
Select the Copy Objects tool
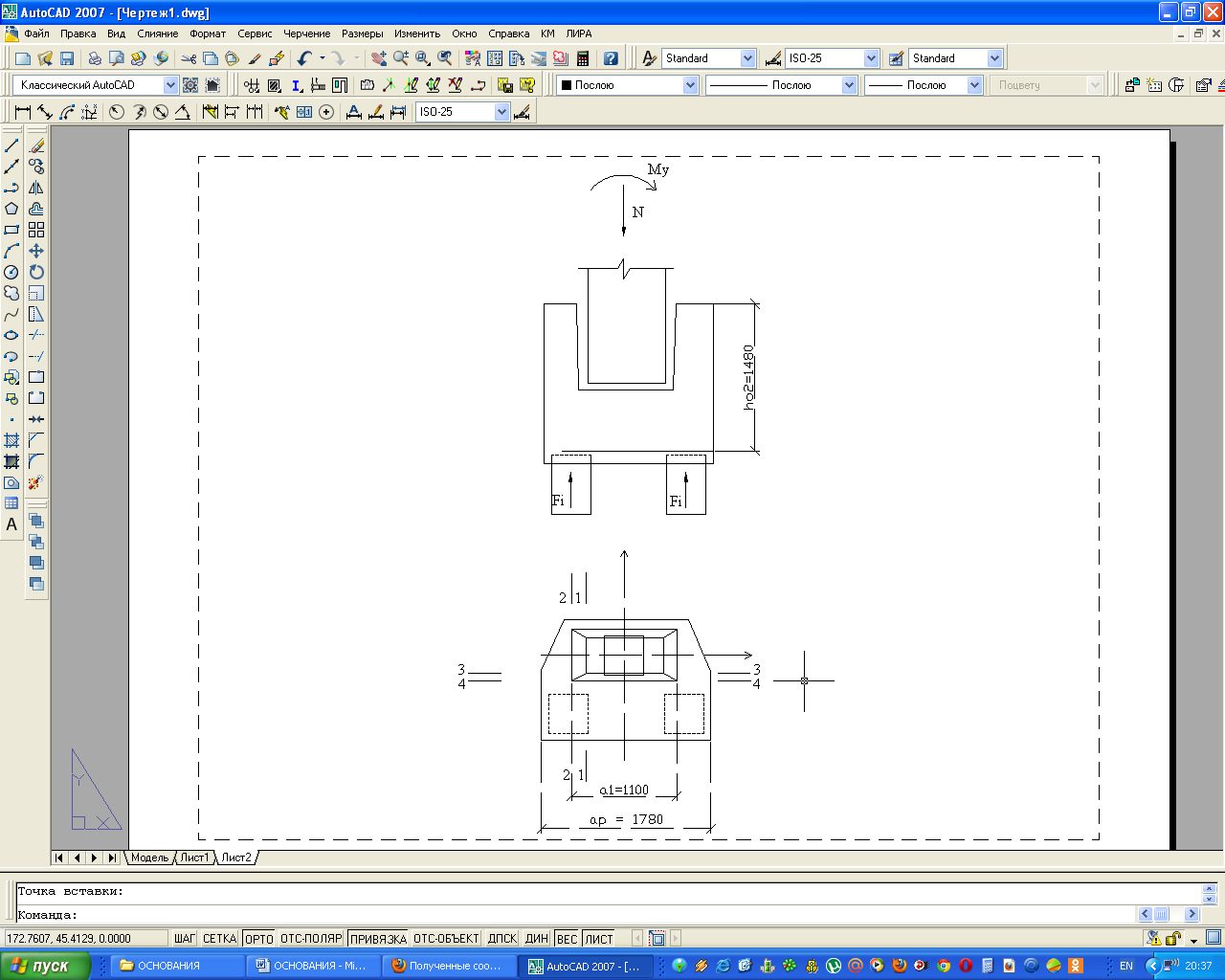[x=36, y=167]
